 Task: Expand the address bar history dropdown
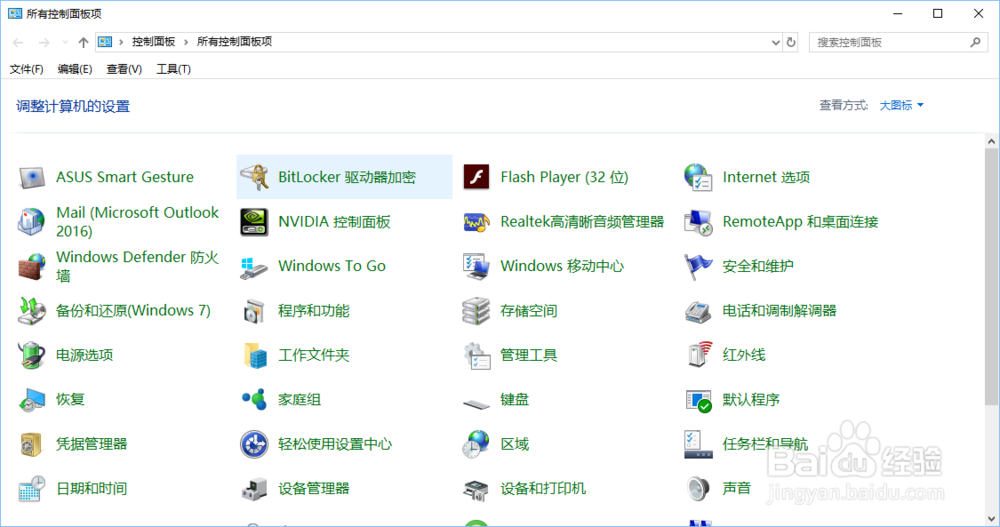pyautogui.click(x=776, y=42)
